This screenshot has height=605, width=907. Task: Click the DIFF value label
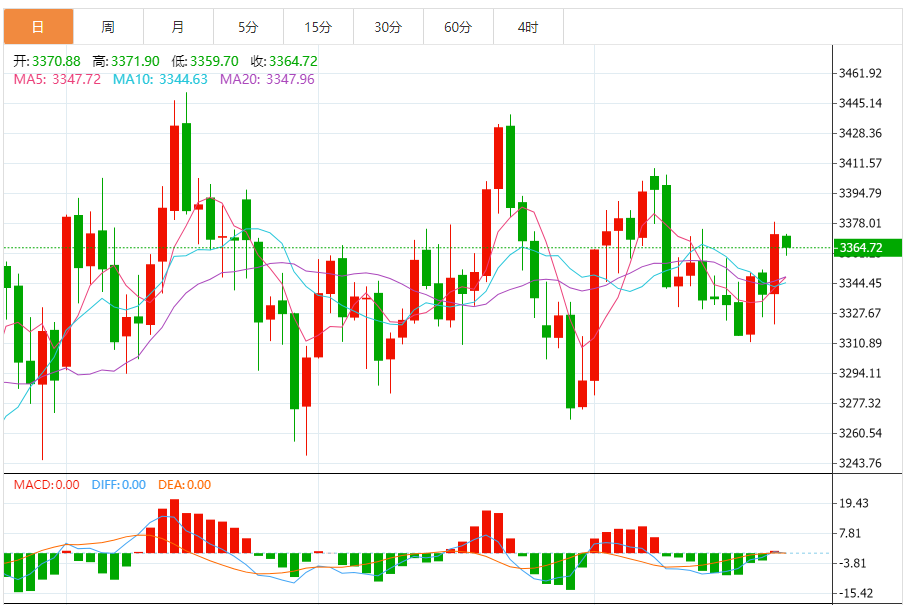119,485
